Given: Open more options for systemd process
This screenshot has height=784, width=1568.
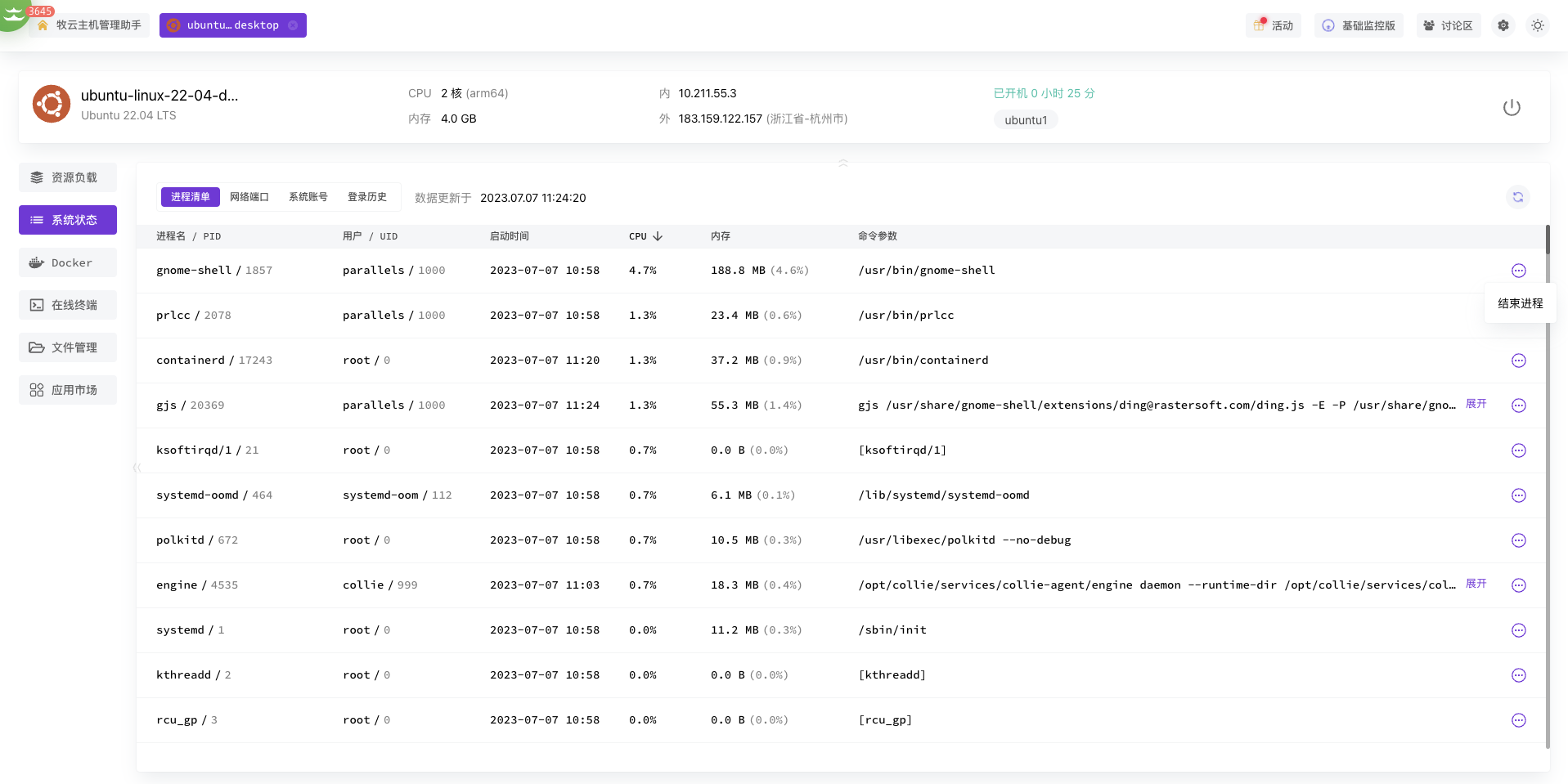Looking at the screenshot, I should click(x=1518, y=630).
